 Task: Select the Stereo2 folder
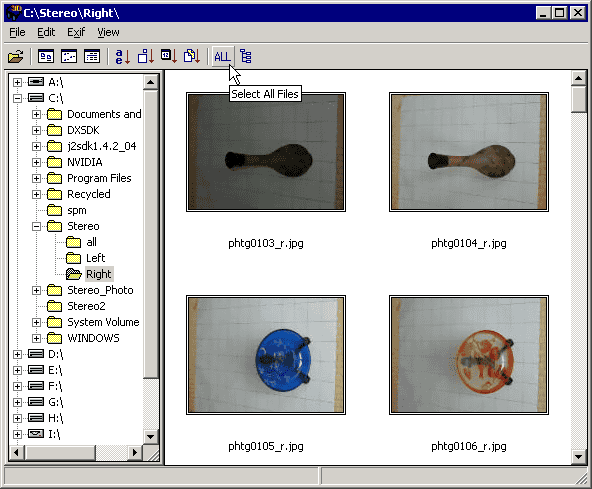click(86, 306)
